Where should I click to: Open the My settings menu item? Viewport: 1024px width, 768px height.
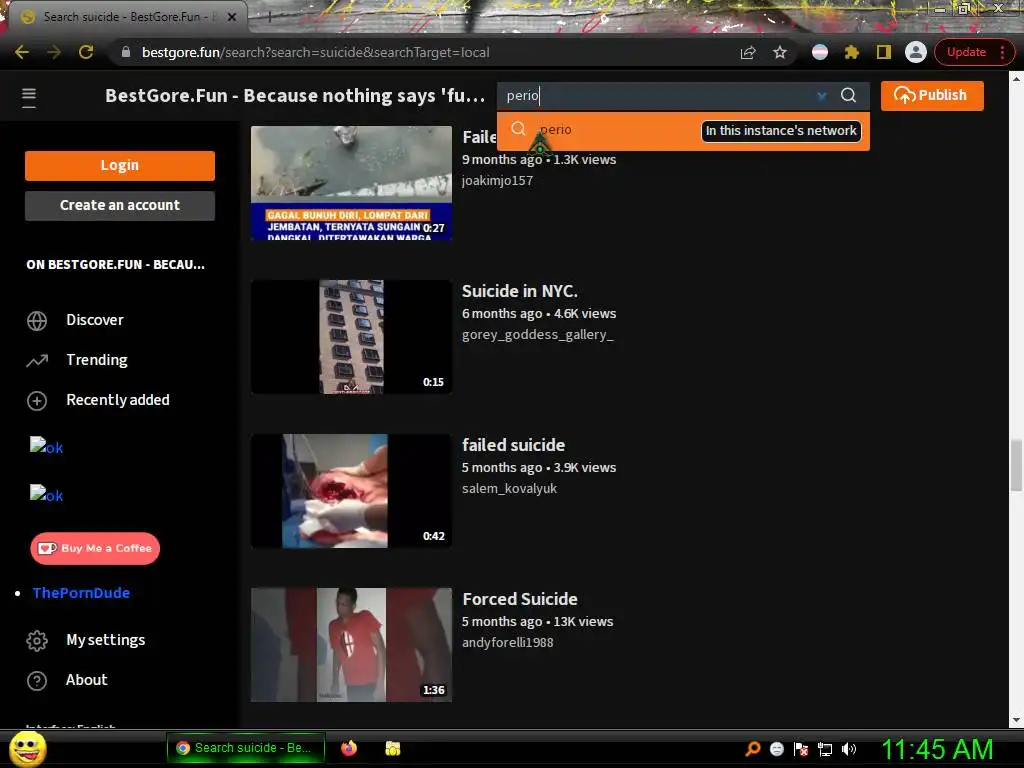tap(105, 640)
